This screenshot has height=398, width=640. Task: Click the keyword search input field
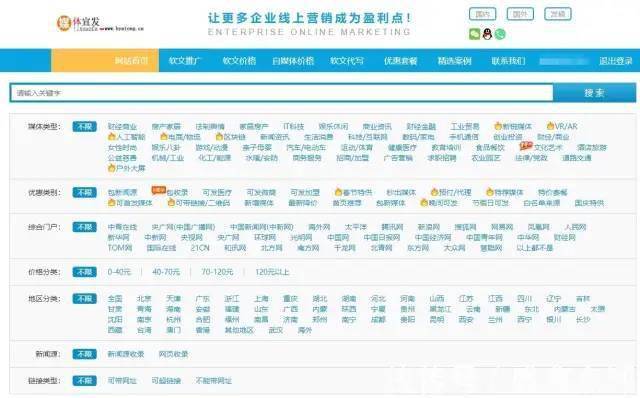coord(282,93)
